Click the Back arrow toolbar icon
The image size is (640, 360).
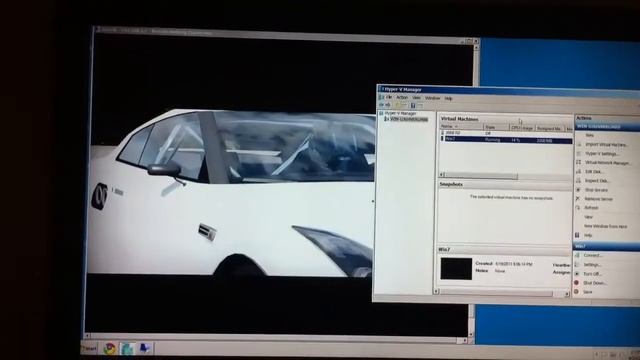click(382, 105)
